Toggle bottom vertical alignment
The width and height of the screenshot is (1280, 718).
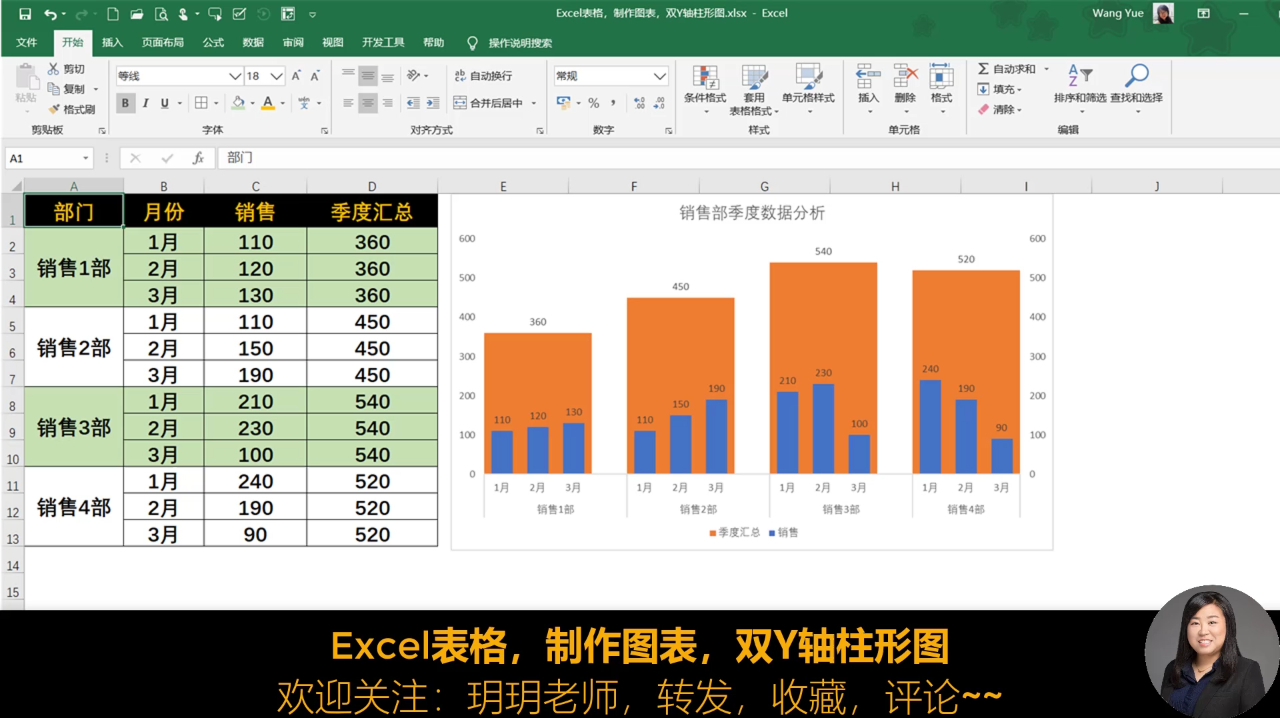387,76
